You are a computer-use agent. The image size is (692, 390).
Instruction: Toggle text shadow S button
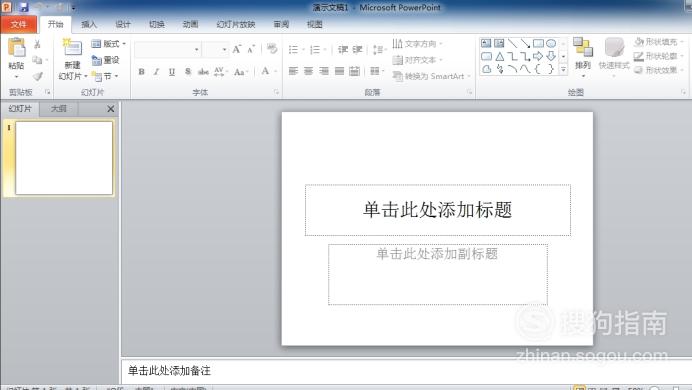[x=188, y=71]
